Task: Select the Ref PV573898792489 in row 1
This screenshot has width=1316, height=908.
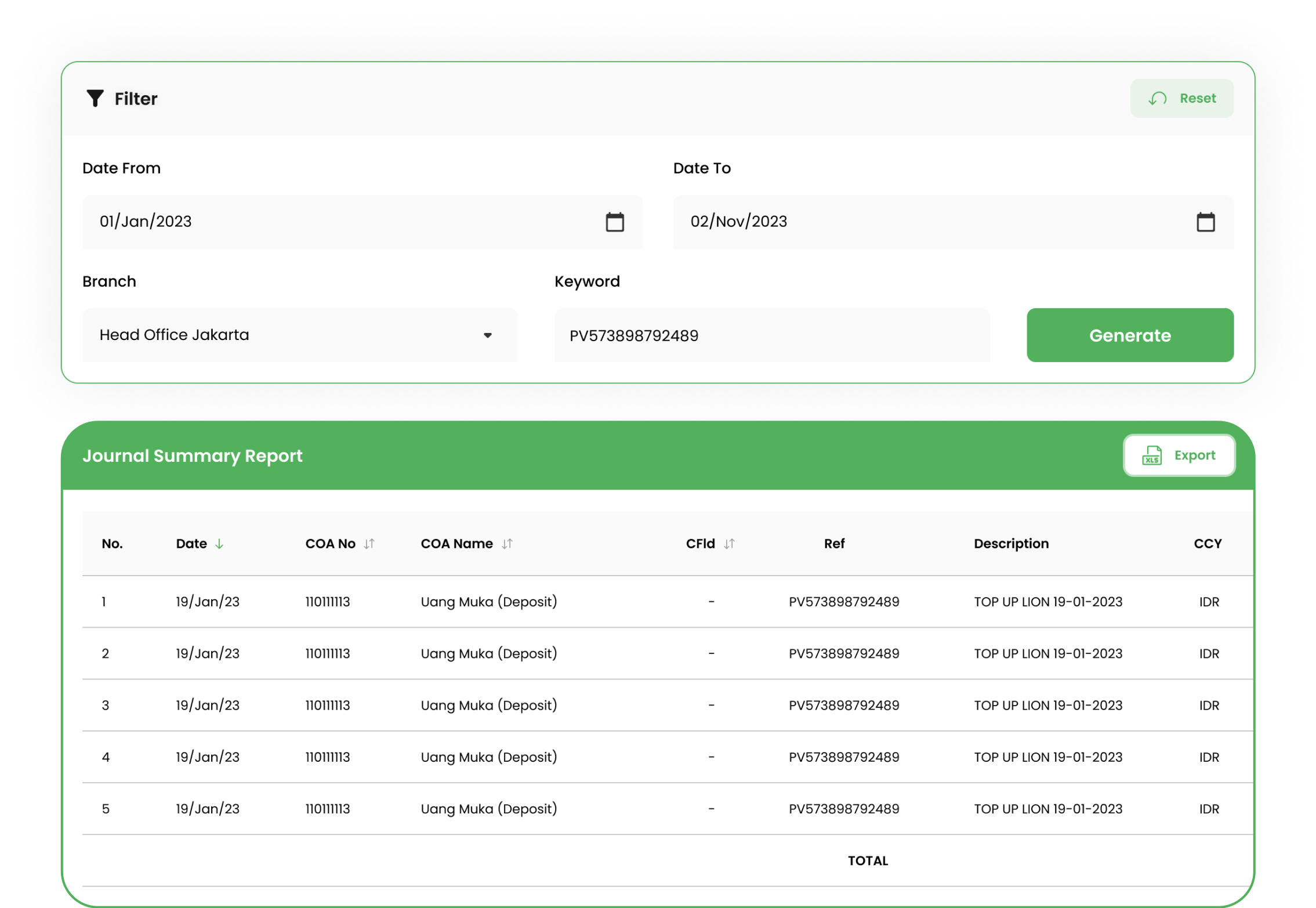Action: coord(843,602)
